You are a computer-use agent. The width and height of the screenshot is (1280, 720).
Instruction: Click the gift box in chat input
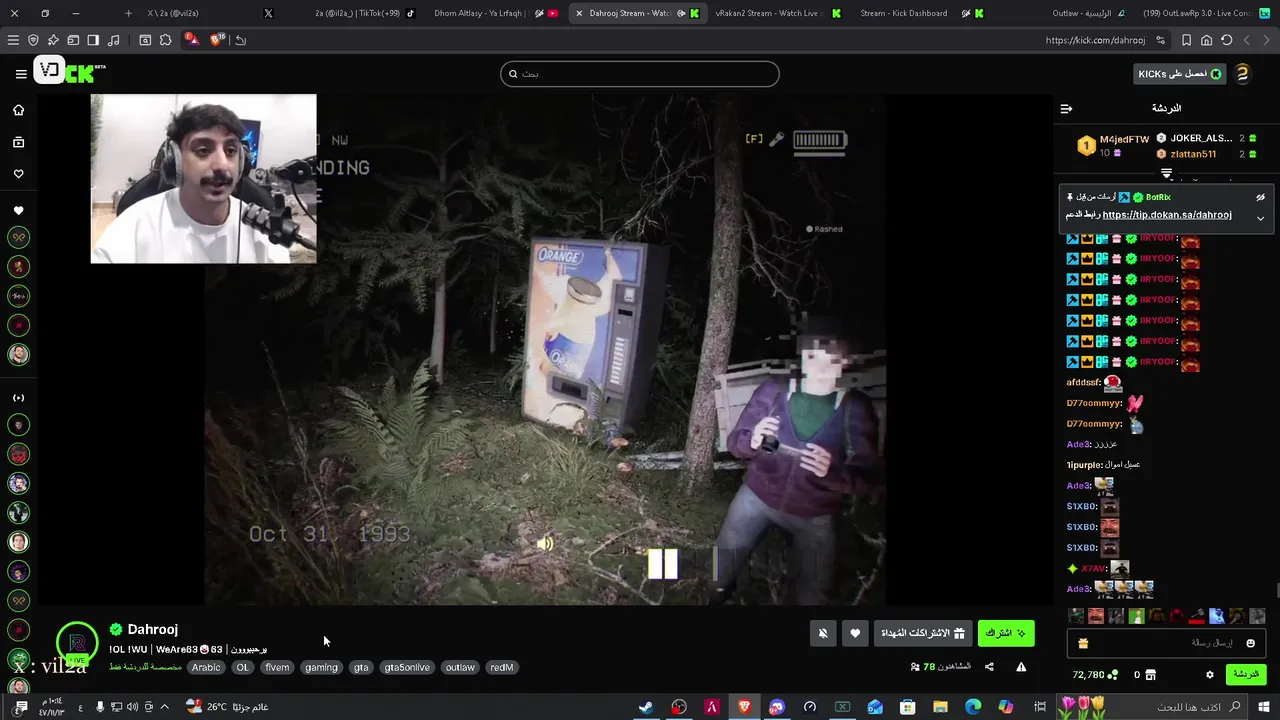click(x=1083, y=643)
